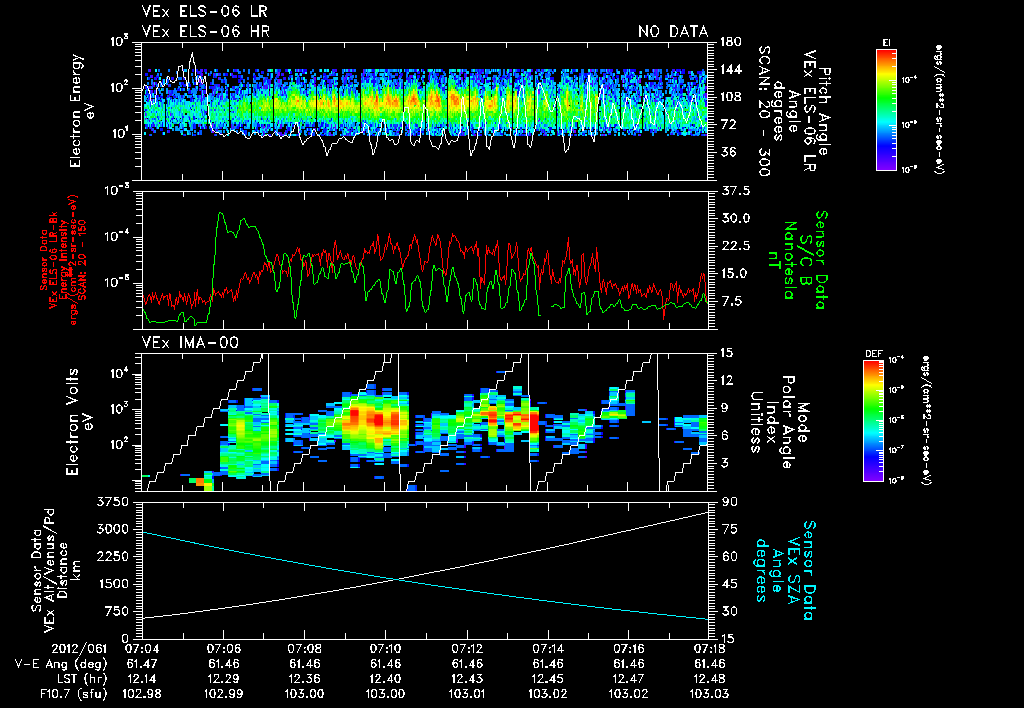Click the 'VEx ELS-06 HR' title text
Viewport: 1024px width, 708px height.
[206, 31]
